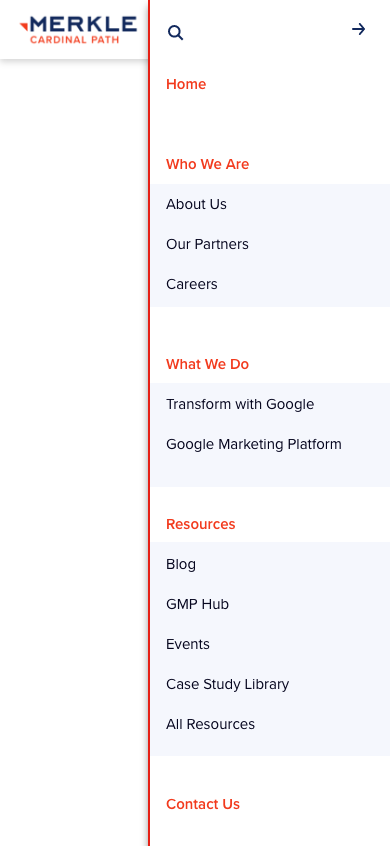Go to the Home menu item
The image size is (390, 846).
point(186,84)
